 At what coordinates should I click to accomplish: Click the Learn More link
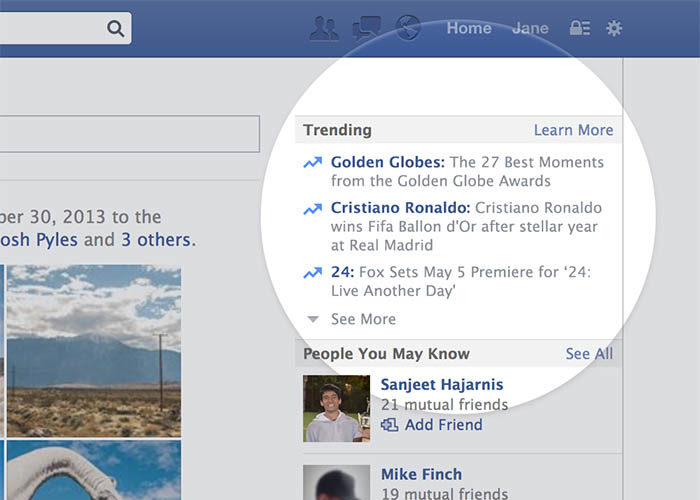(573, 130)
